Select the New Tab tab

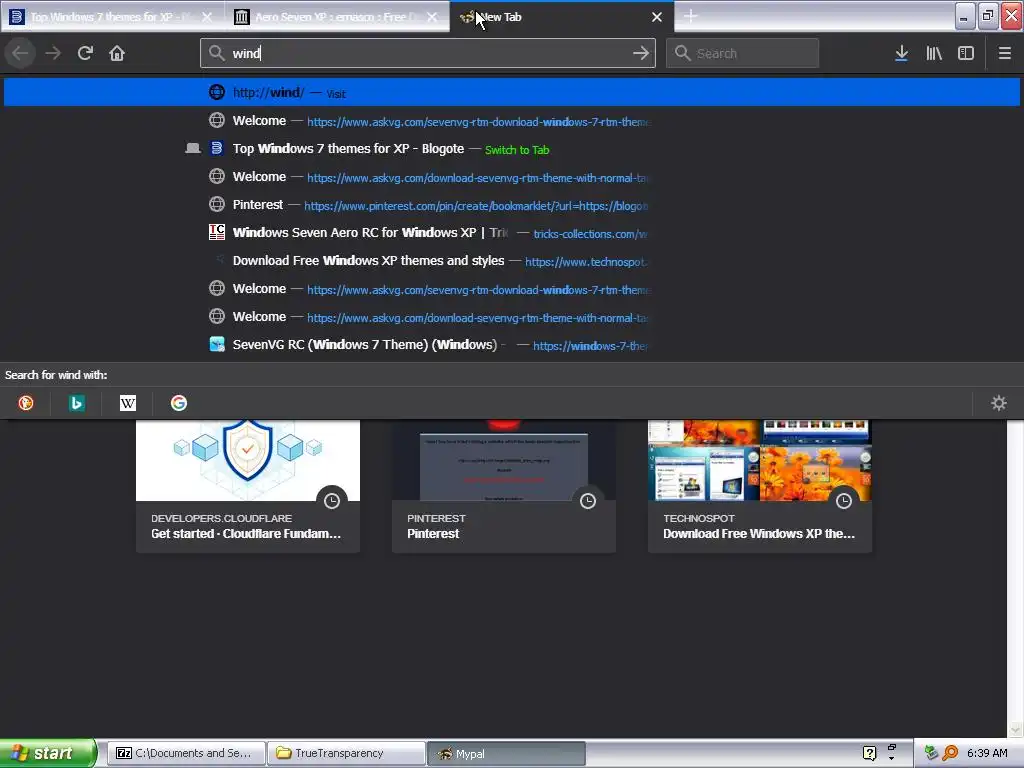tap(562, 17)
